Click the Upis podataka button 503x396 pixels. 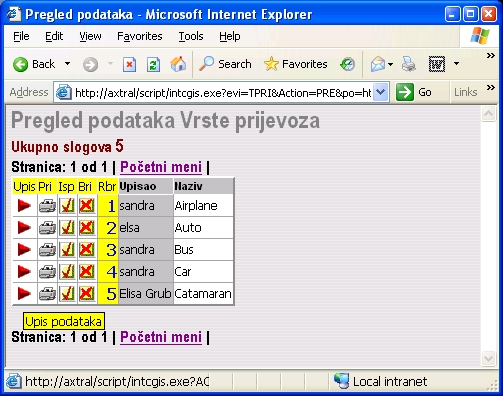64,321
